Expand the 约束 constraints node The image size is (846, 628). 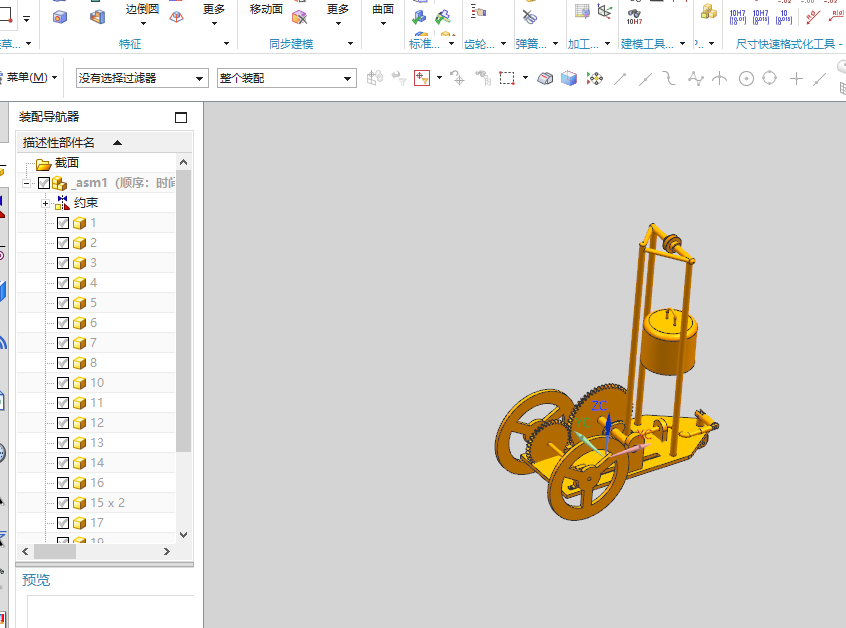click(x=45, y=203)
